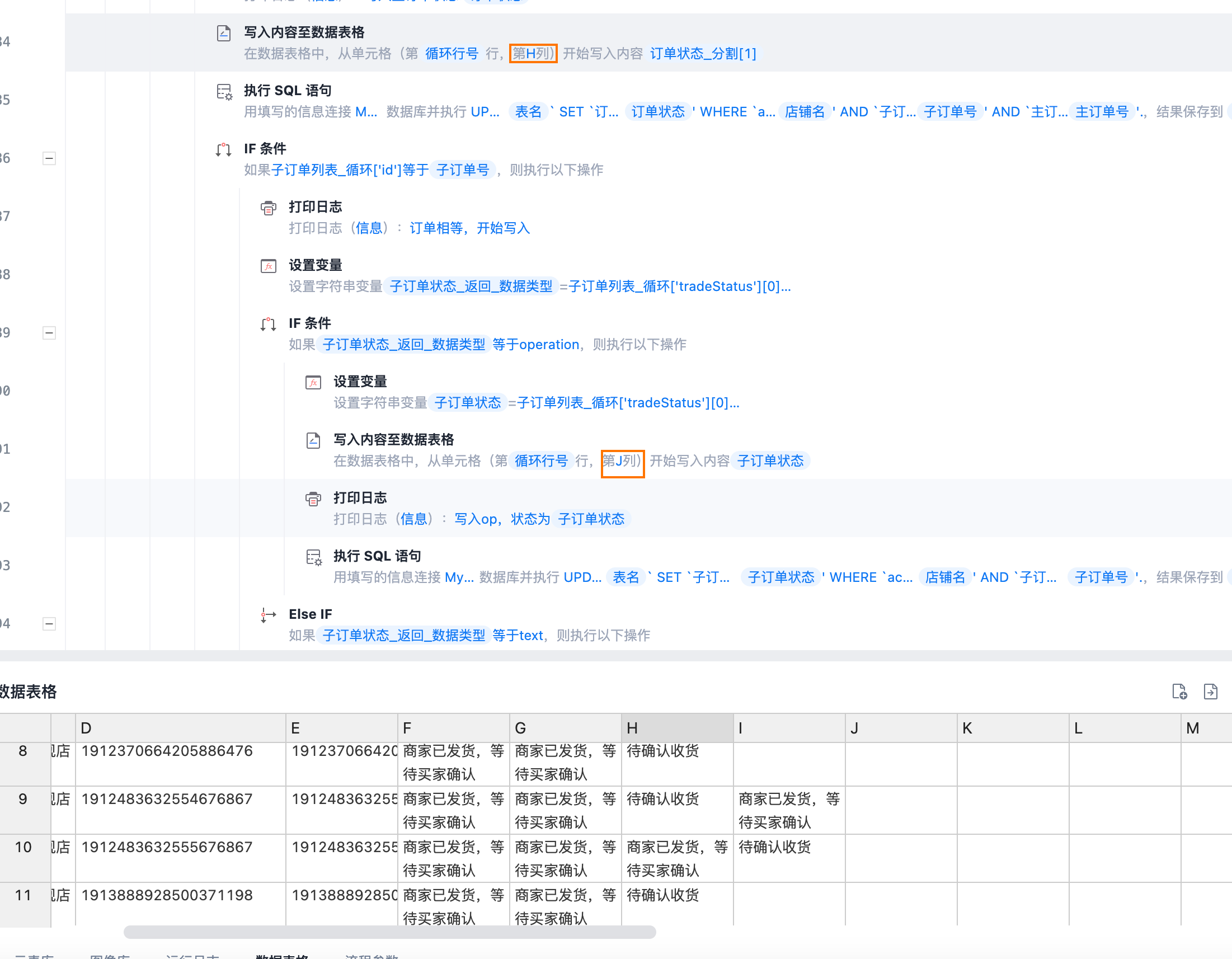Click the 循环行号 variable in J列 step

point(541,461)
